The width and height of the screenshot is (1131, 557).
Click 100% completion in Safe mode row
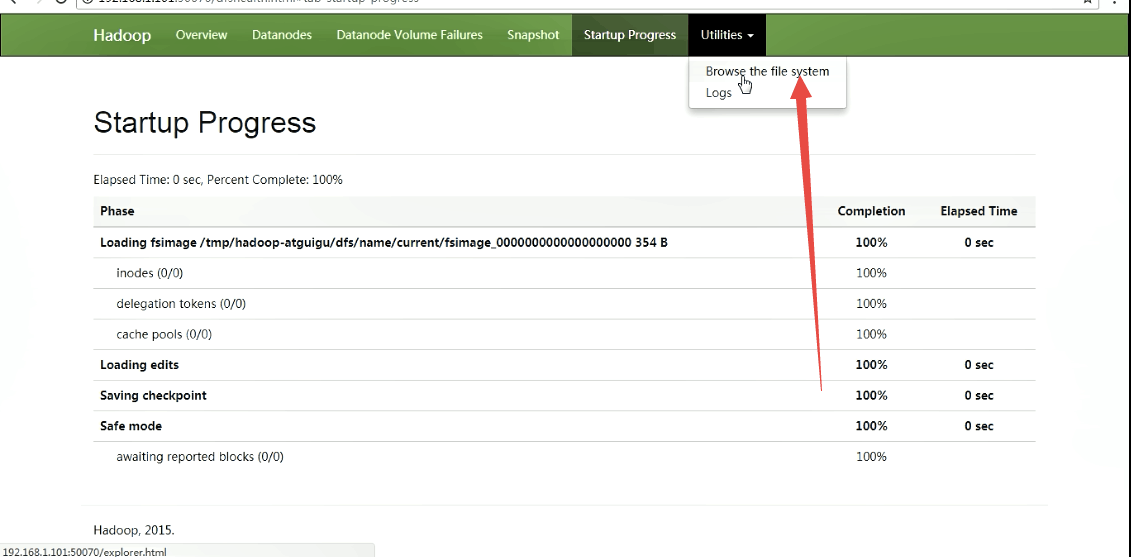coord(871,426)
